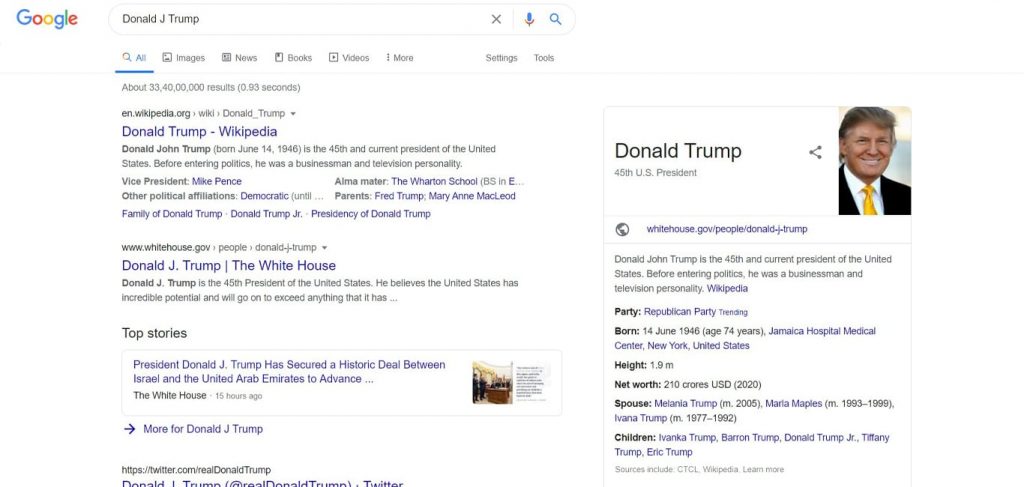Click the top story thumbnail image
1024x487 pixels.
512,383
